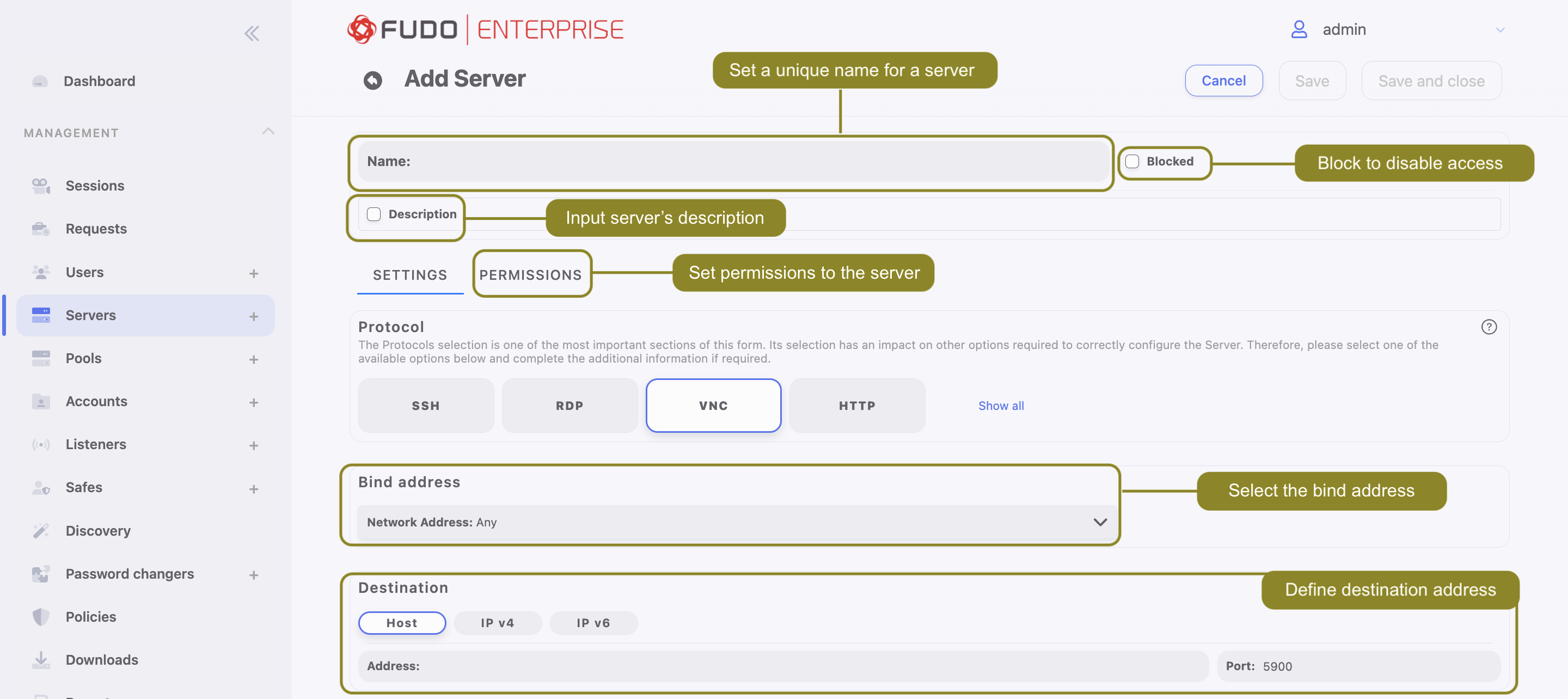
Task: Select the IP v4 destination option
Action: pyautogui.click(x=497, y=623)
